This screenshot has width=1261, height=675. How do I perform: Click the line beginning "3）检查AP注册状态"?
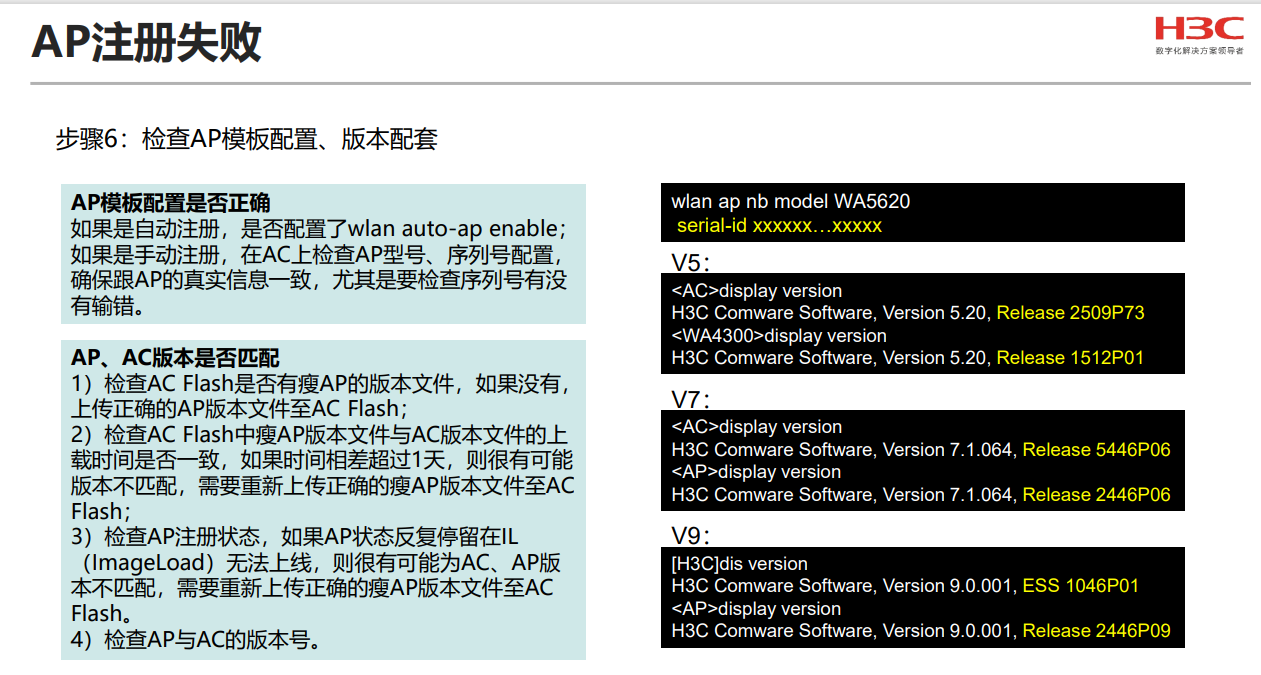(295, 537)
